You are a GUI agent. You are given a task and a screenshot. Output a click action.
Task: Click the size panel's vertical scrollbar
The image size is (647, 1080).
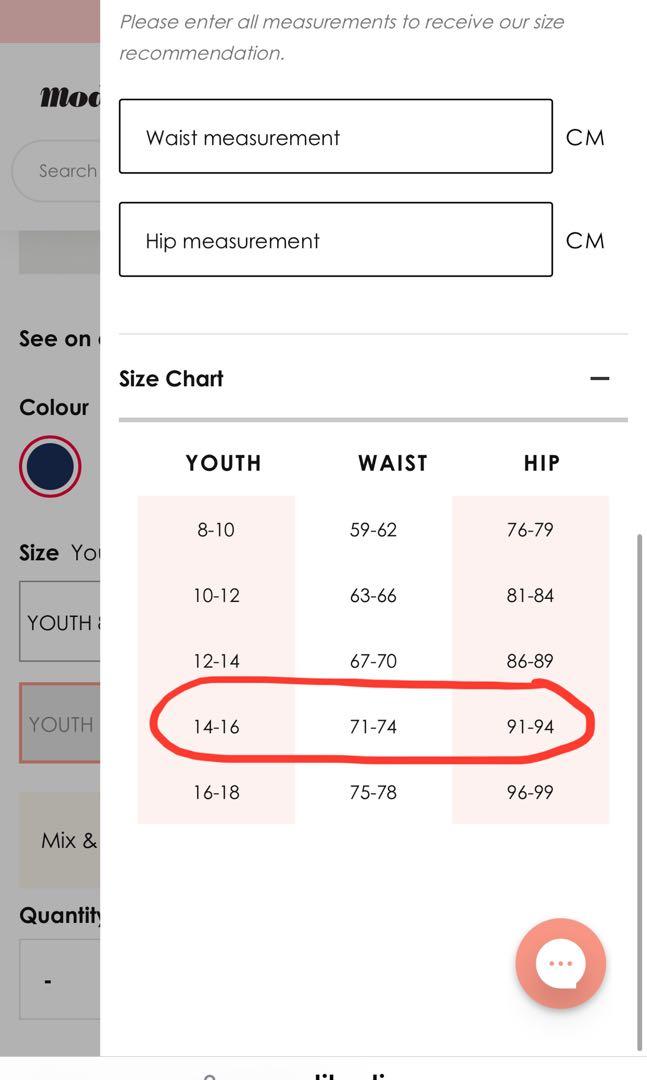640,790
